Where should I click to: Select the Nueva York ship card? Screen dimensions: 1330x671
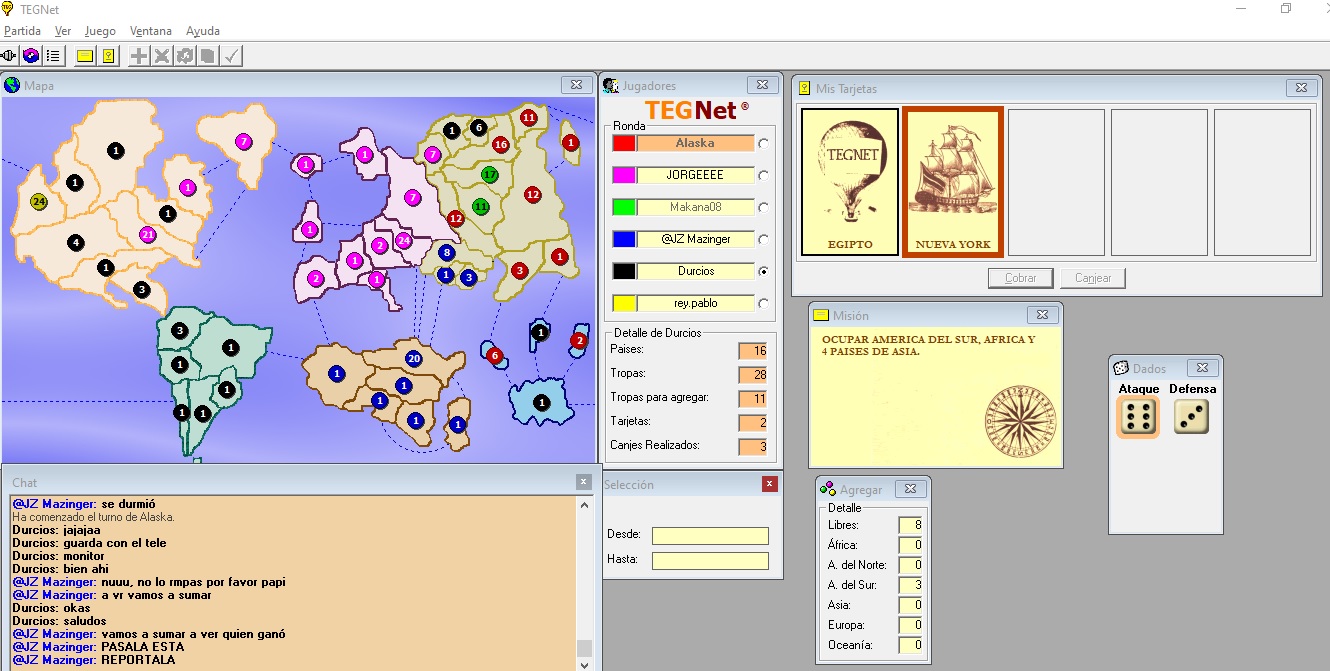(x=952, y=182)
